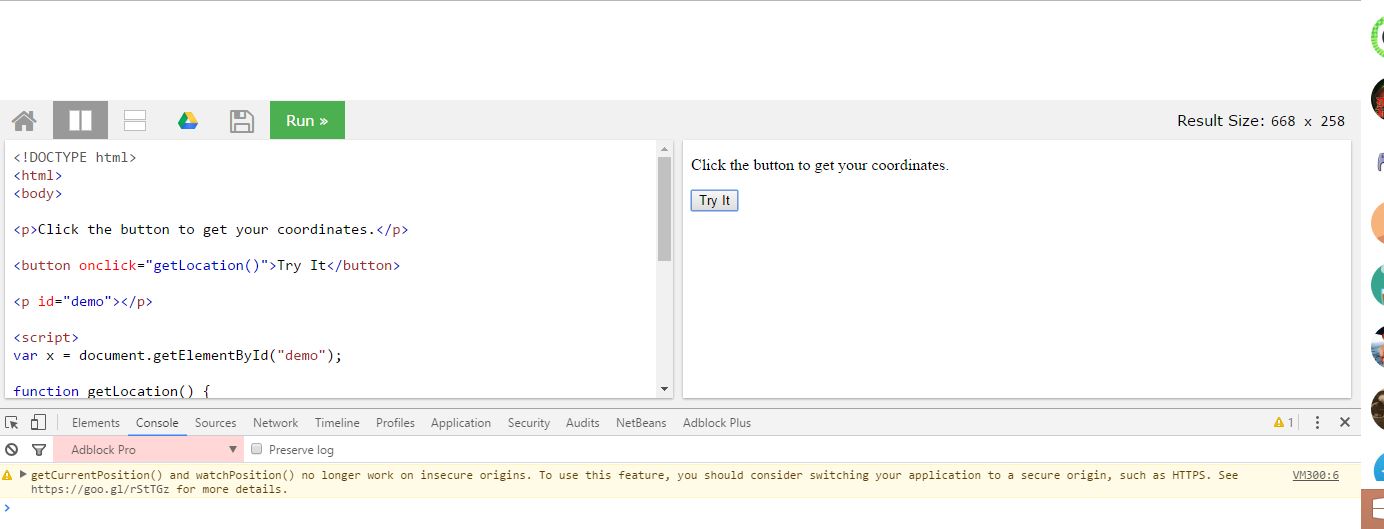Run the code with Run » button
1384x529 pixels.
coord(307,120)
